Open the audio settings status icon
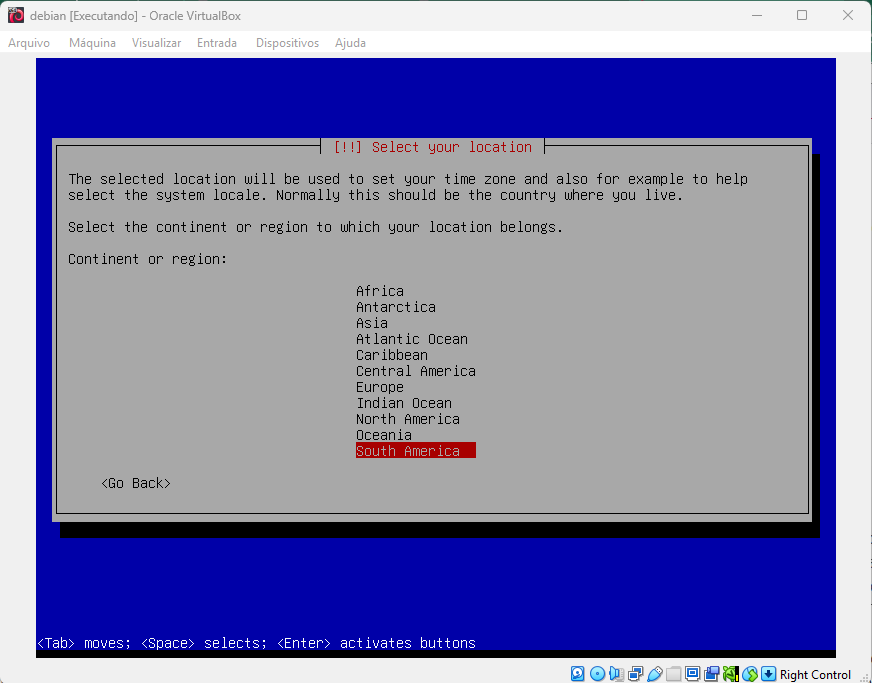The width and height of the screenshot is (872, 683). pos(616,674)
